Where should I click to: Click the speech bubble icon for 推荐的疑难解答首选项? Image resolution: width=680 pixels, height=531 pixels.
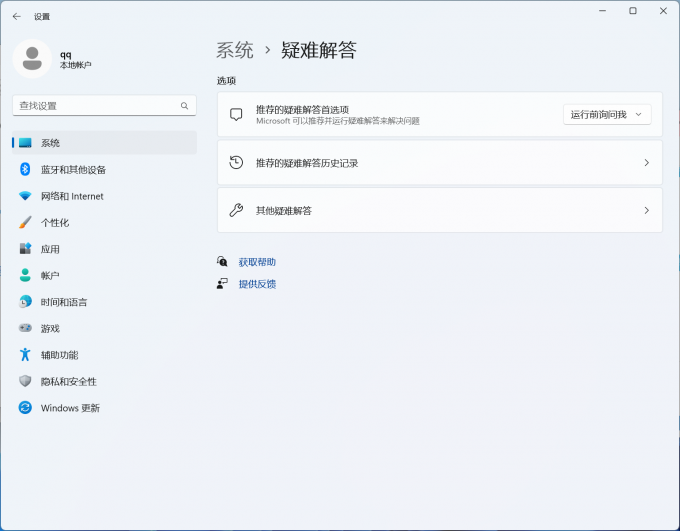(x=236, y=115)
